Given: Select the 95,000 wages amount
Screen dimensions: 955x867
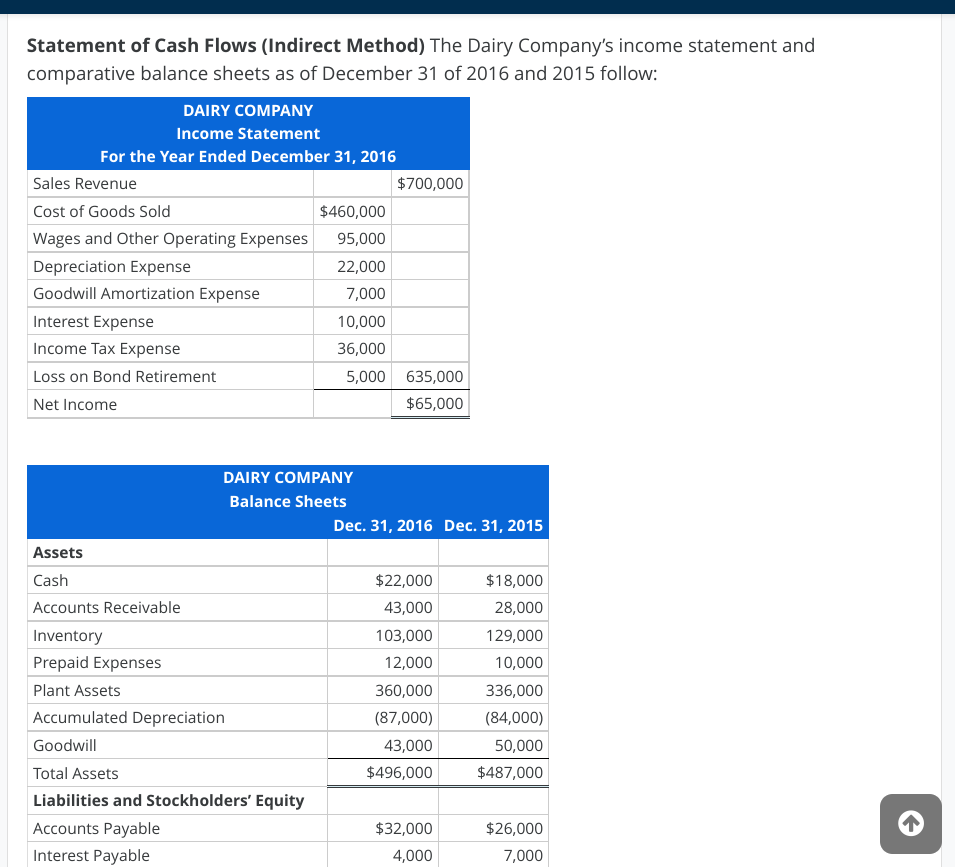Looking at the screenshot, I should [x=361, y=239].
